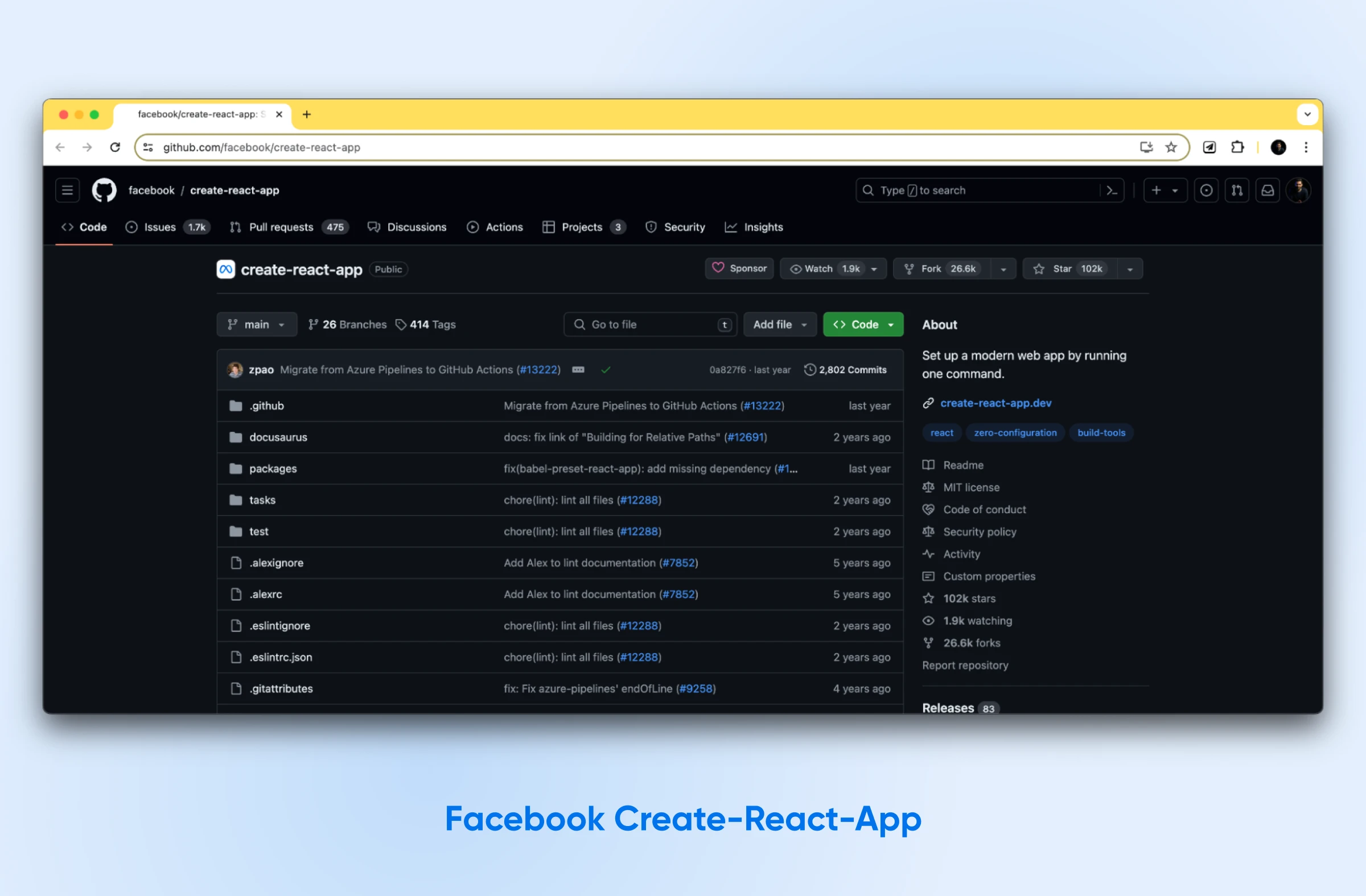Open the Fork dropdown arrow
Viewport: 1366px width, 896px height.
1003,269
